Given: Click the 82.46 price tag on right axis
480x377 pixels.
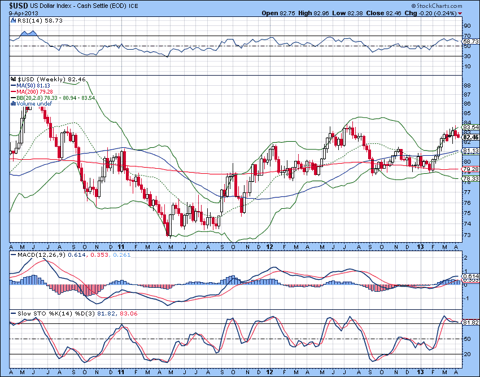Looking at the screenshot, I should coord(471,137).
